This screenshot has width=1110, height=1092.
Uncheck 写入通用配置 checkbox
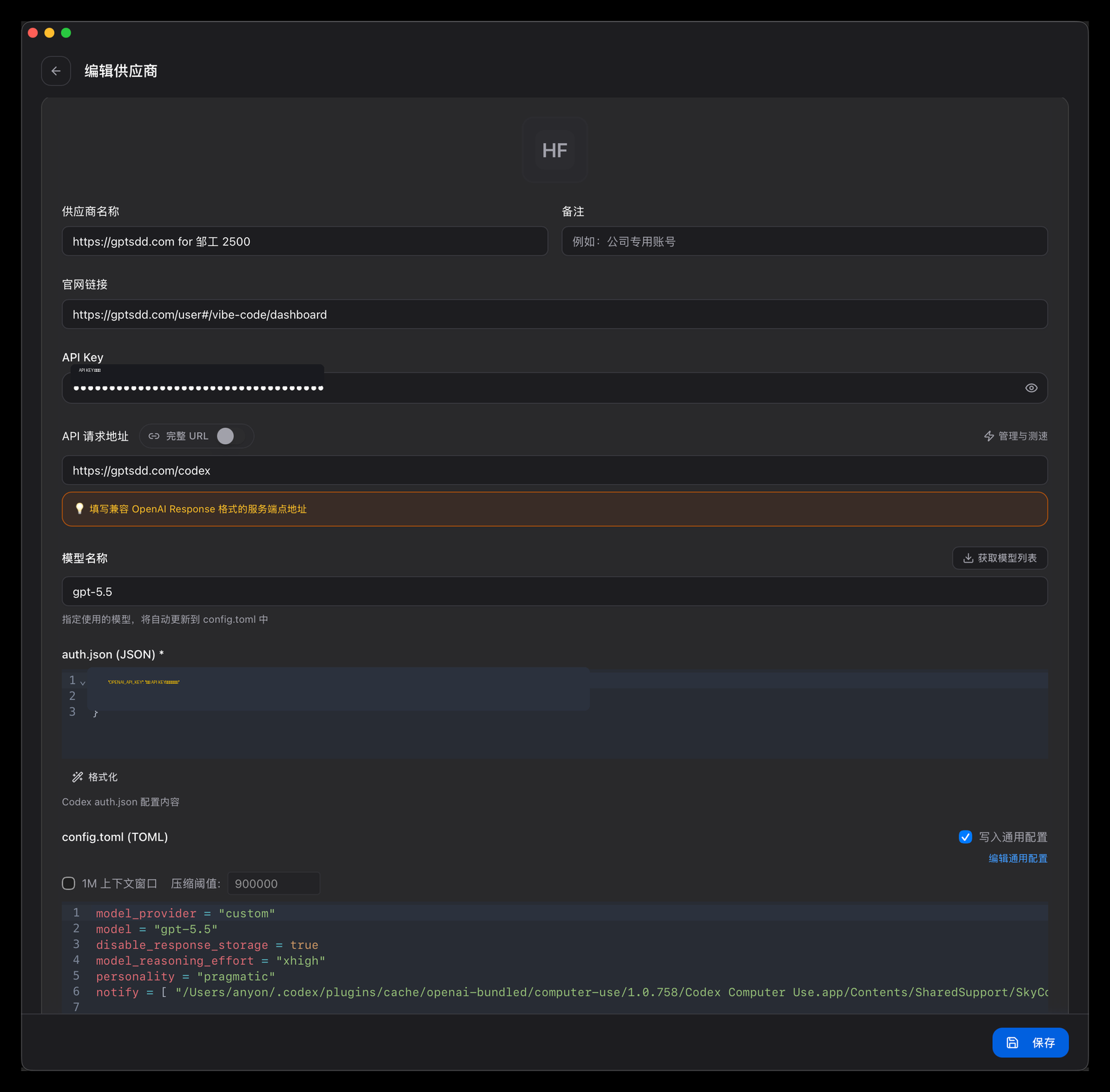coord(965,837)
